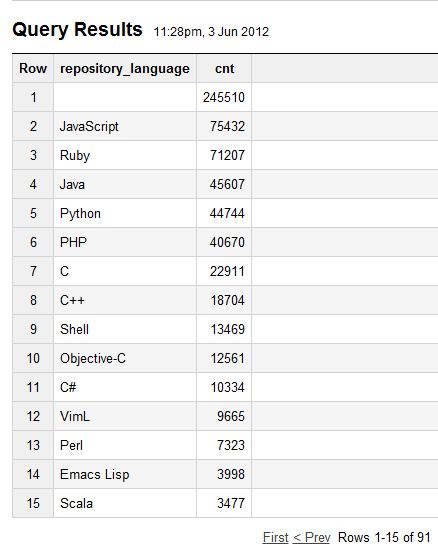The image size is (438, 553).
Task: Click the empty language cell in row 1
Action: (x=125, y=97)
